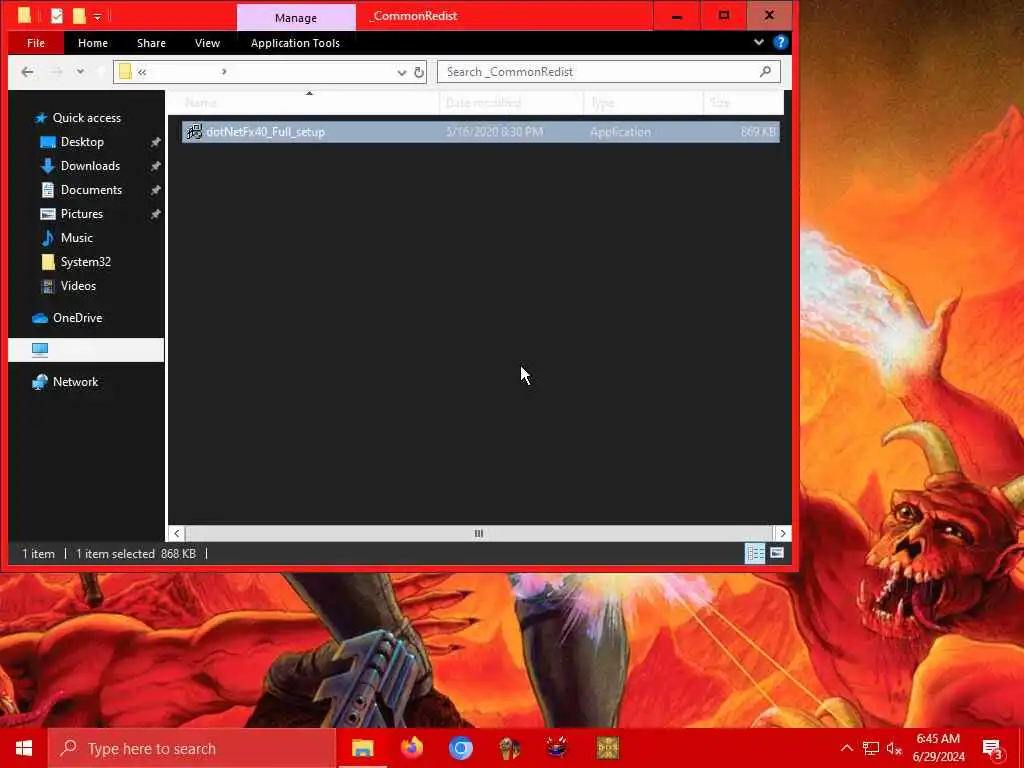Expand the ribbon with the chevron
The image size is (1024, 768).
pyautogui.click(x=758, y=42)
